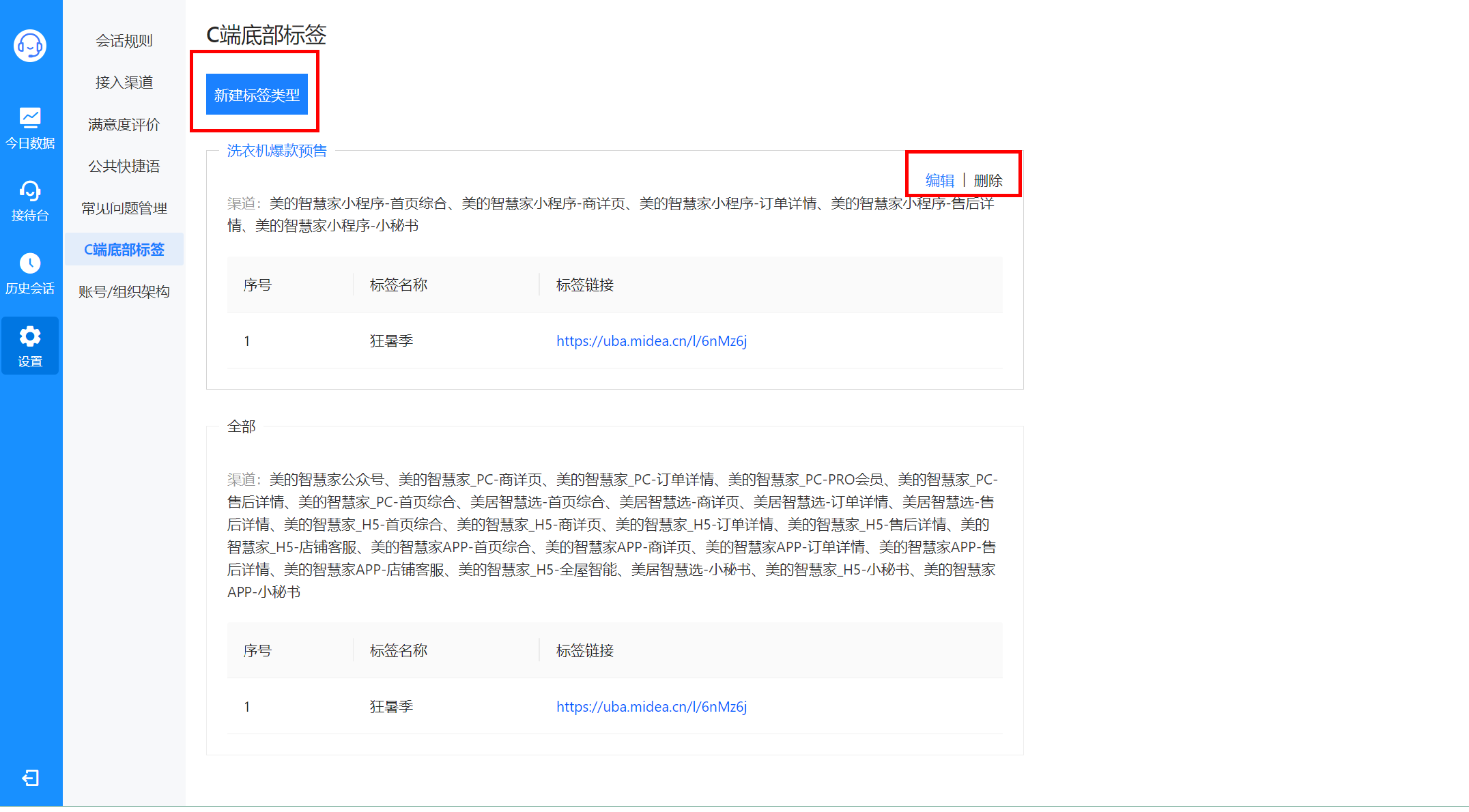The width and height of the screenshot is (1469, 812).
Task: Open 满意度评价 menu item
Action: (124, 125)
